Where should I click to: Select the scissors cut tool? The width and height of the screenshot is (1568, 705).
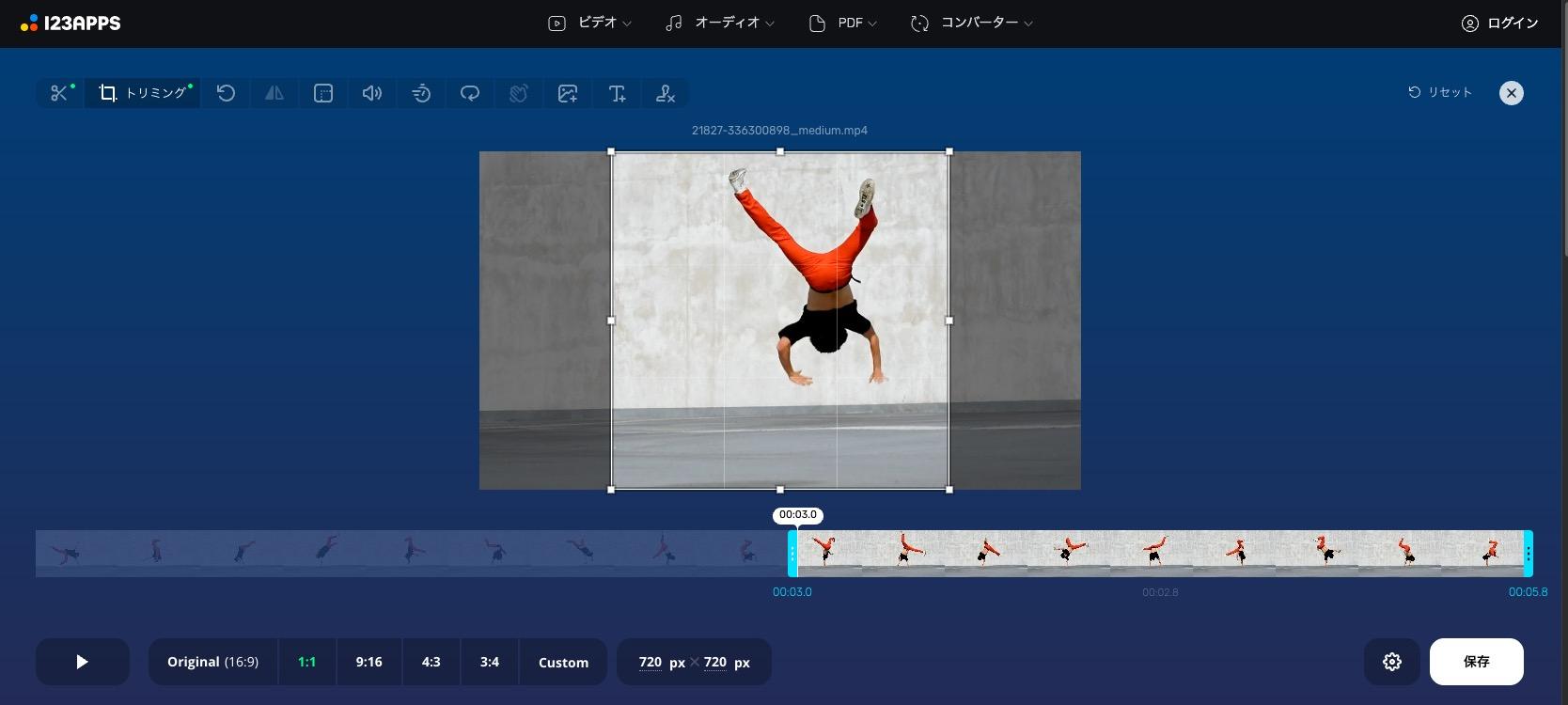click(60, 93)
